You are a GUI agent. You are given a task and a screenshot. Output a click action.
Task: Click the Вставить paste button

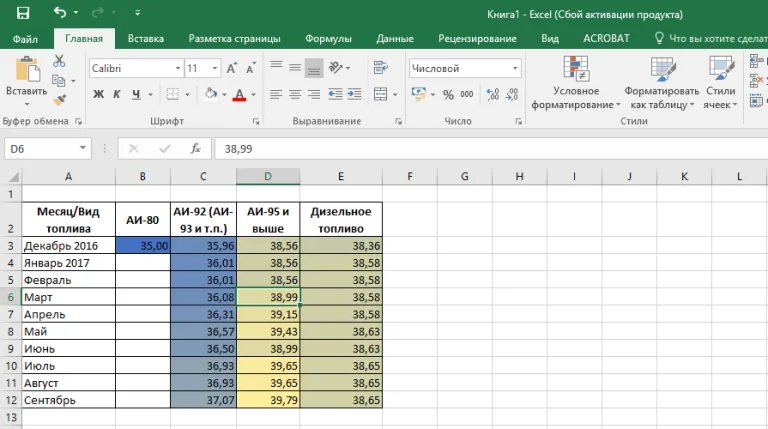click(x=26, y=81)
